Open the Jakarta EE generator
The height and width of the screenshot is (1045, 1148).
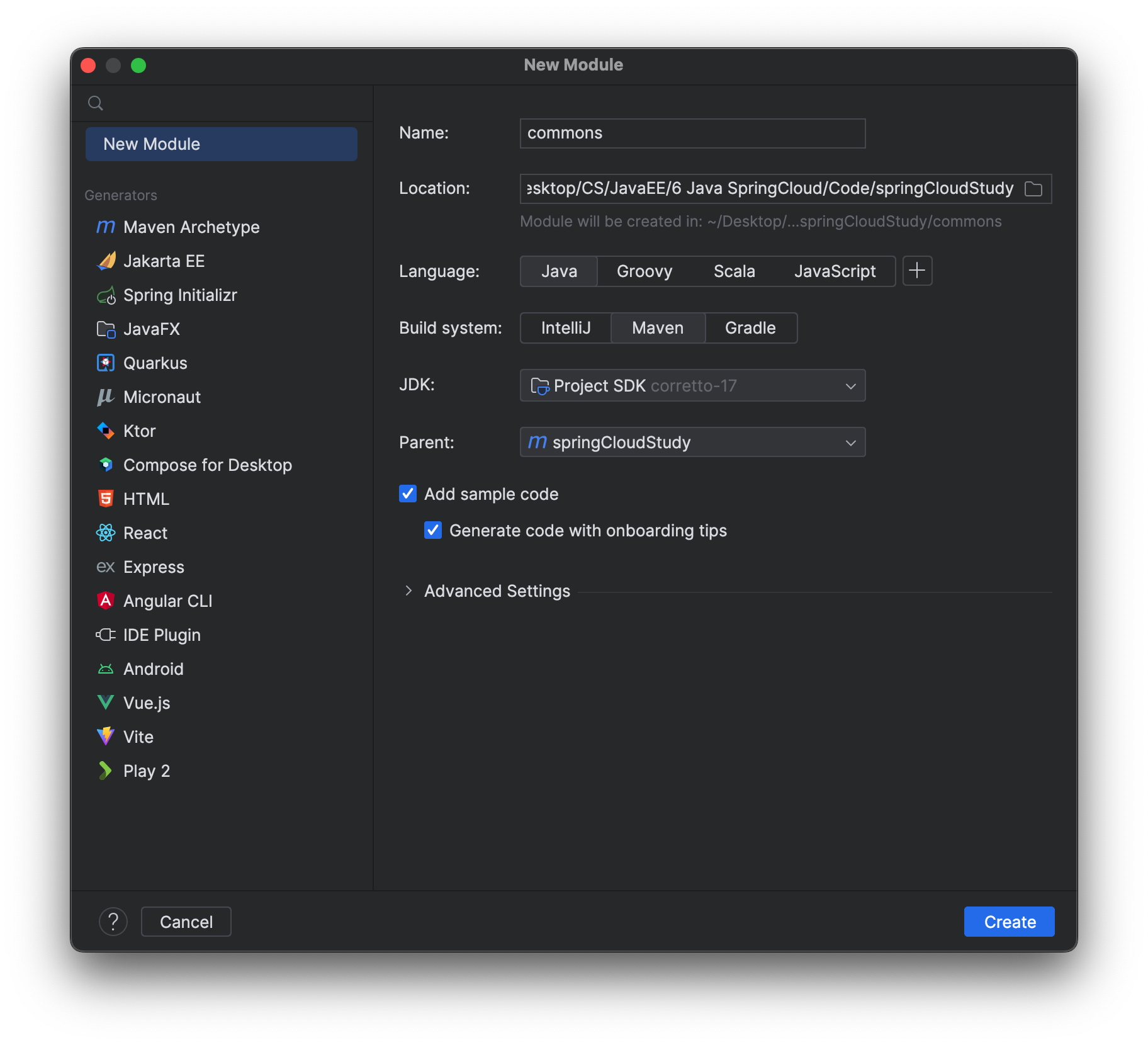point(164,261)
